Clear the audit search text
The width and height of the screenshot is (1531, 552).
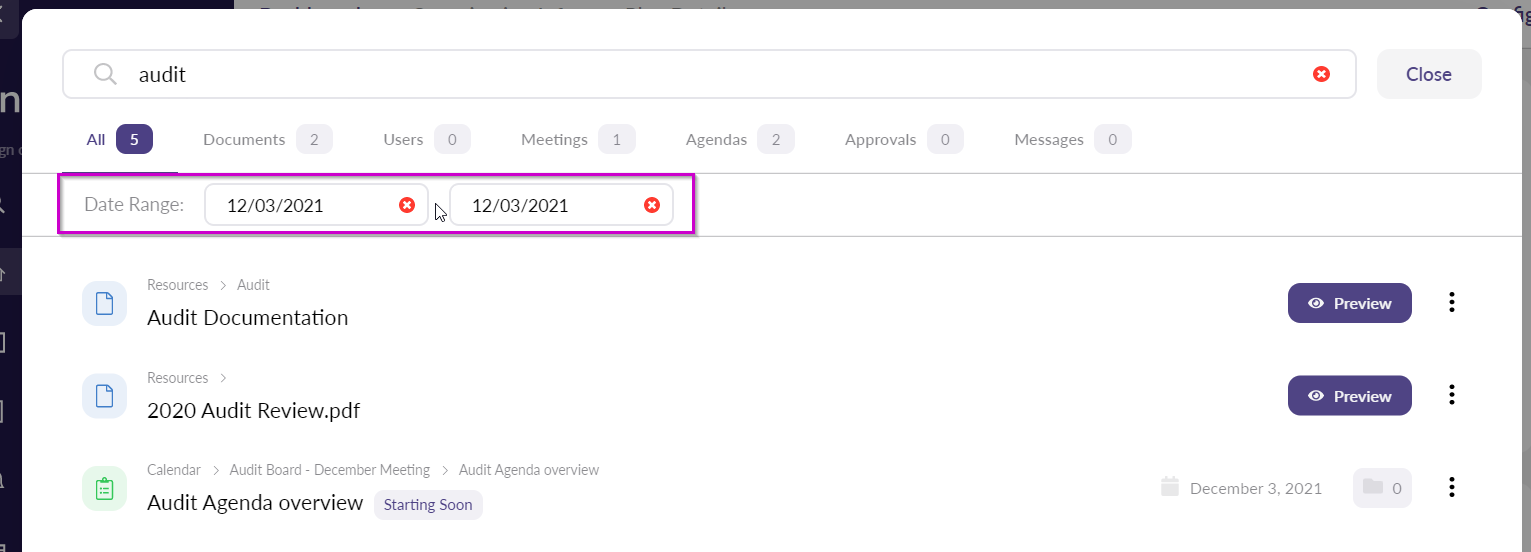click(1321, 74)
